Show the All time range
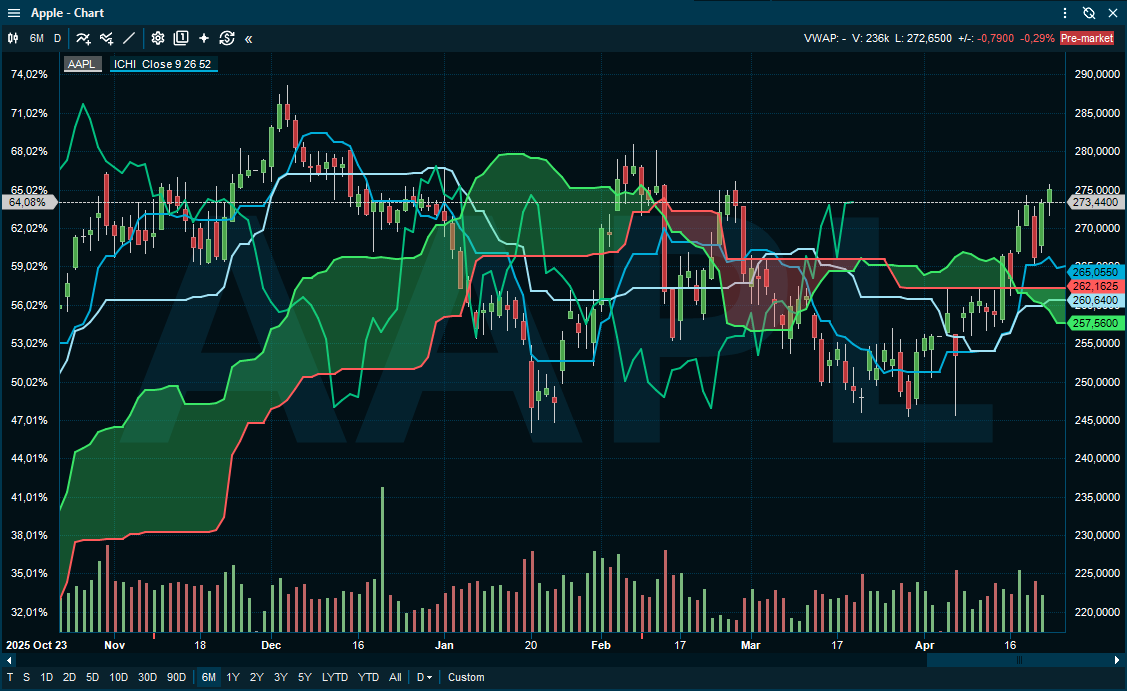 pos(395,677)
